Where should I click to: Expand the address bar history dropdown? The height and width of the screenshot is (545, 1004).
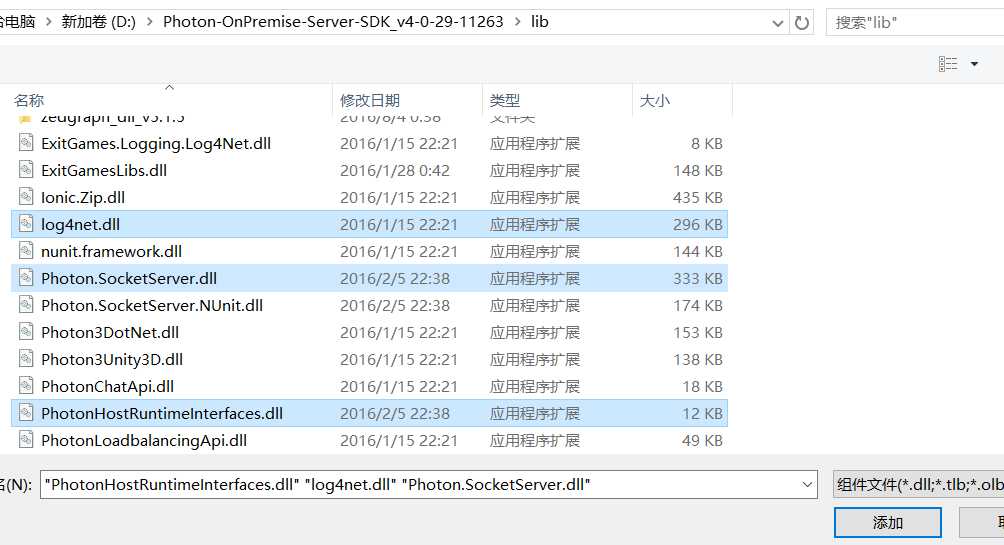pyautogui.click(x=777, y=23)
